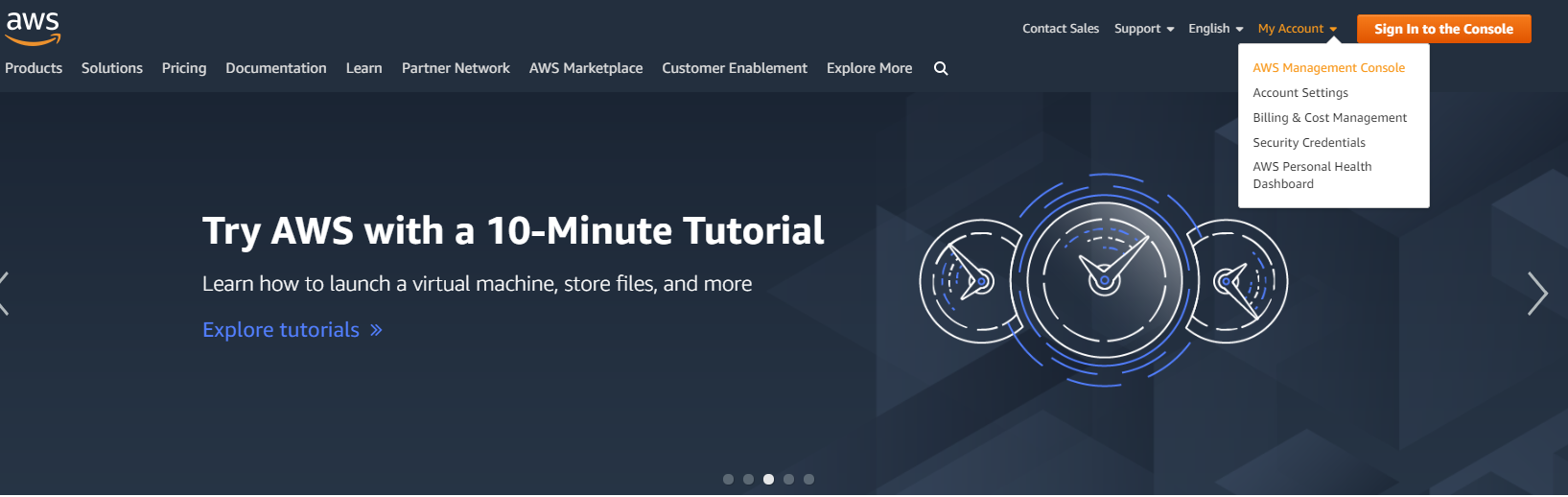1568x497 pixels.
Task: Click Sign In to the Console button
Action: tap(1444, 29)
